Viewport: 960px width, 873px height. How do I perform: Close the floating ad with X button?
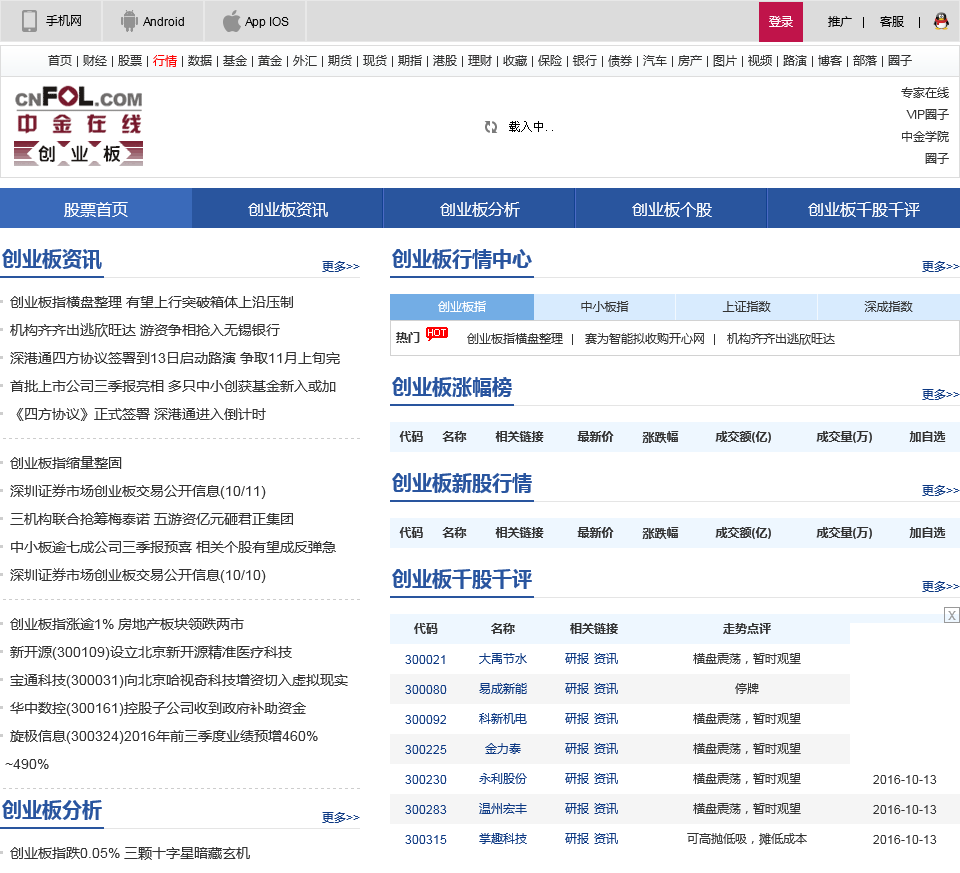tap(952, 615)
